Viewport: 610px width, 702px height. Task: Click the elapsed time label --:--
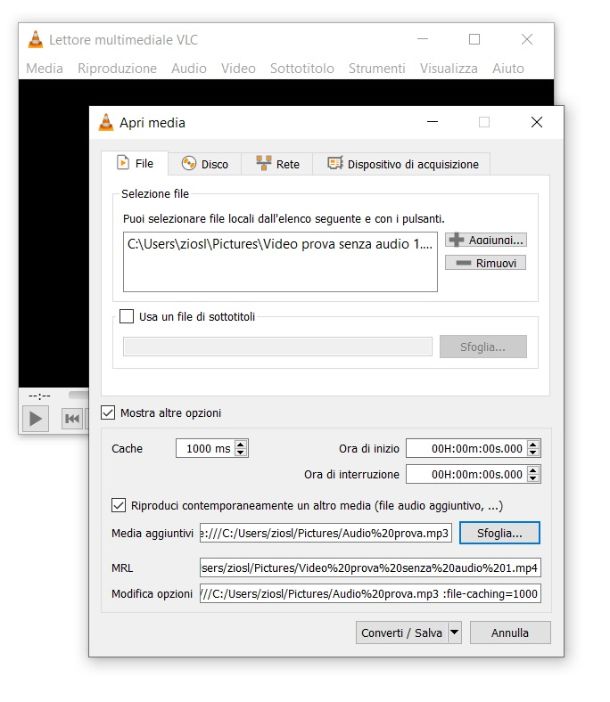click(39, 396)
